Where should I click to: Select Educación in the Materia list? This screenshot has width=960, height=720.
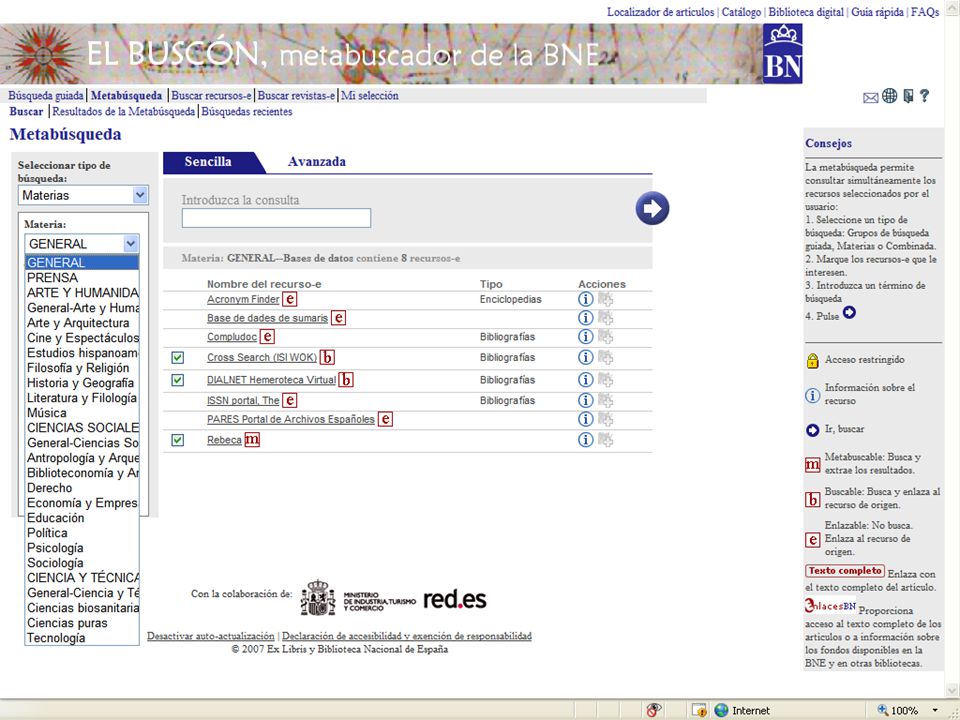(82, 518)
